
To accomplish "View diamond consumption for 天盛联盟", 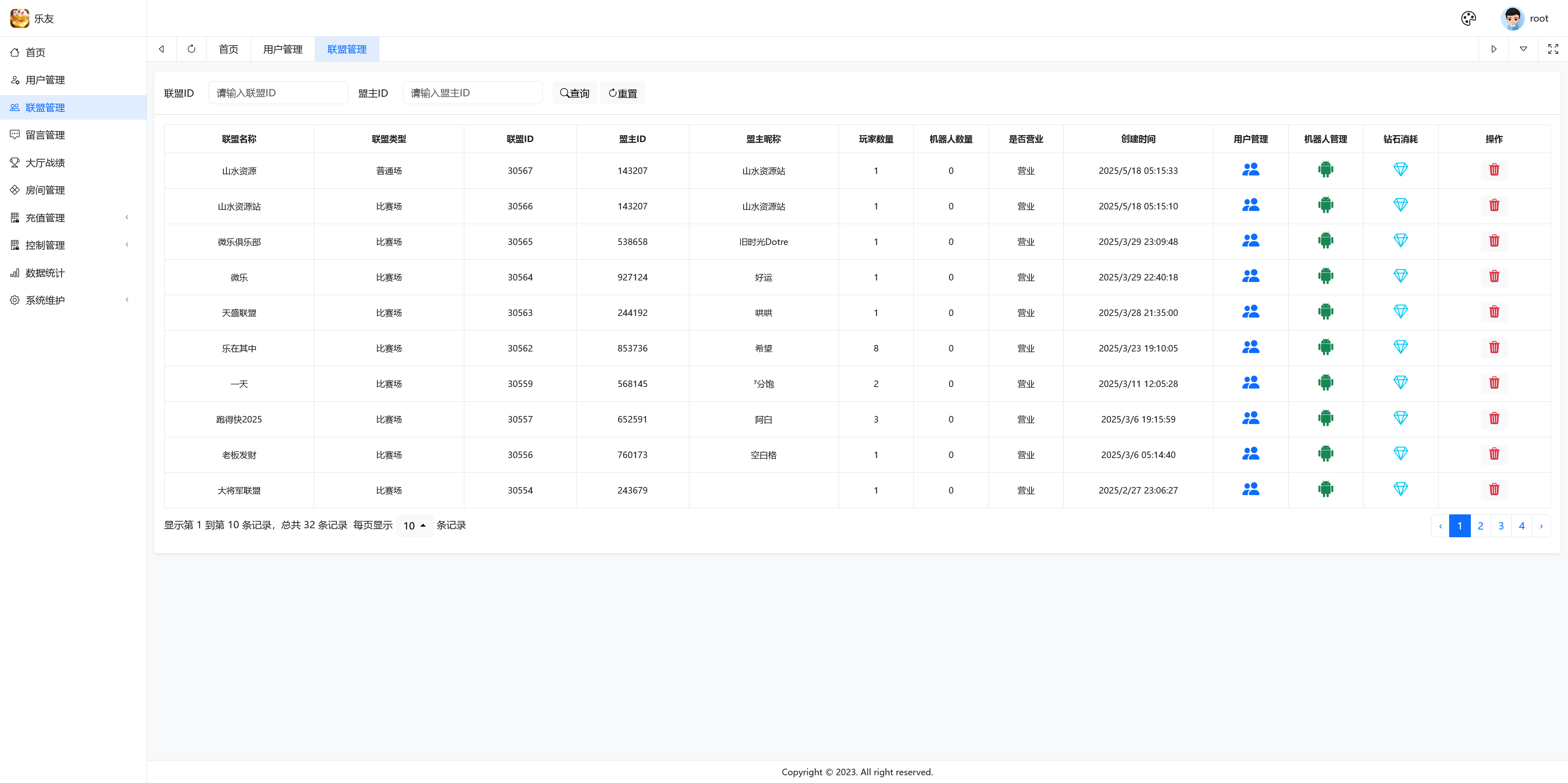I will (1400, 311).
